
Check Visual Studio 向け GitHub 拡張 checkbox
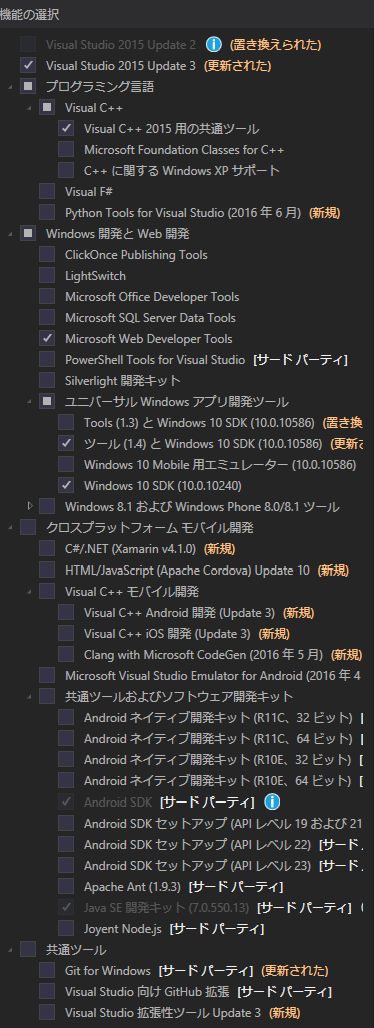point(47,991)
